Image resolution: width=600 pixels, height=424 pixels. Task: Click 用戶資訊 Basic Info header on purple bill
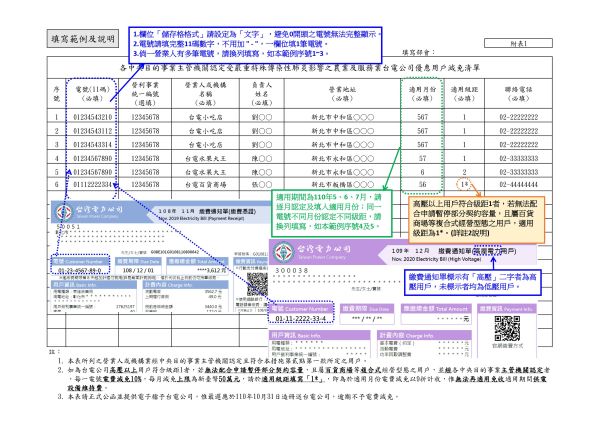(x=320, y=335)
